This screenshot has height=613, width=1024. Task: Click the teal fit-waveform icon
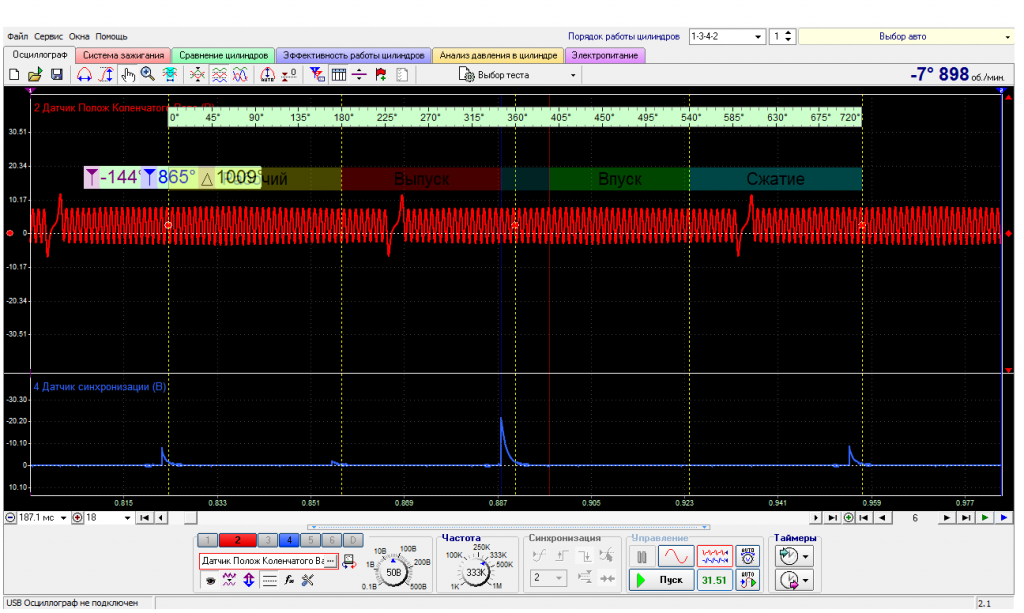pos(170,74)
